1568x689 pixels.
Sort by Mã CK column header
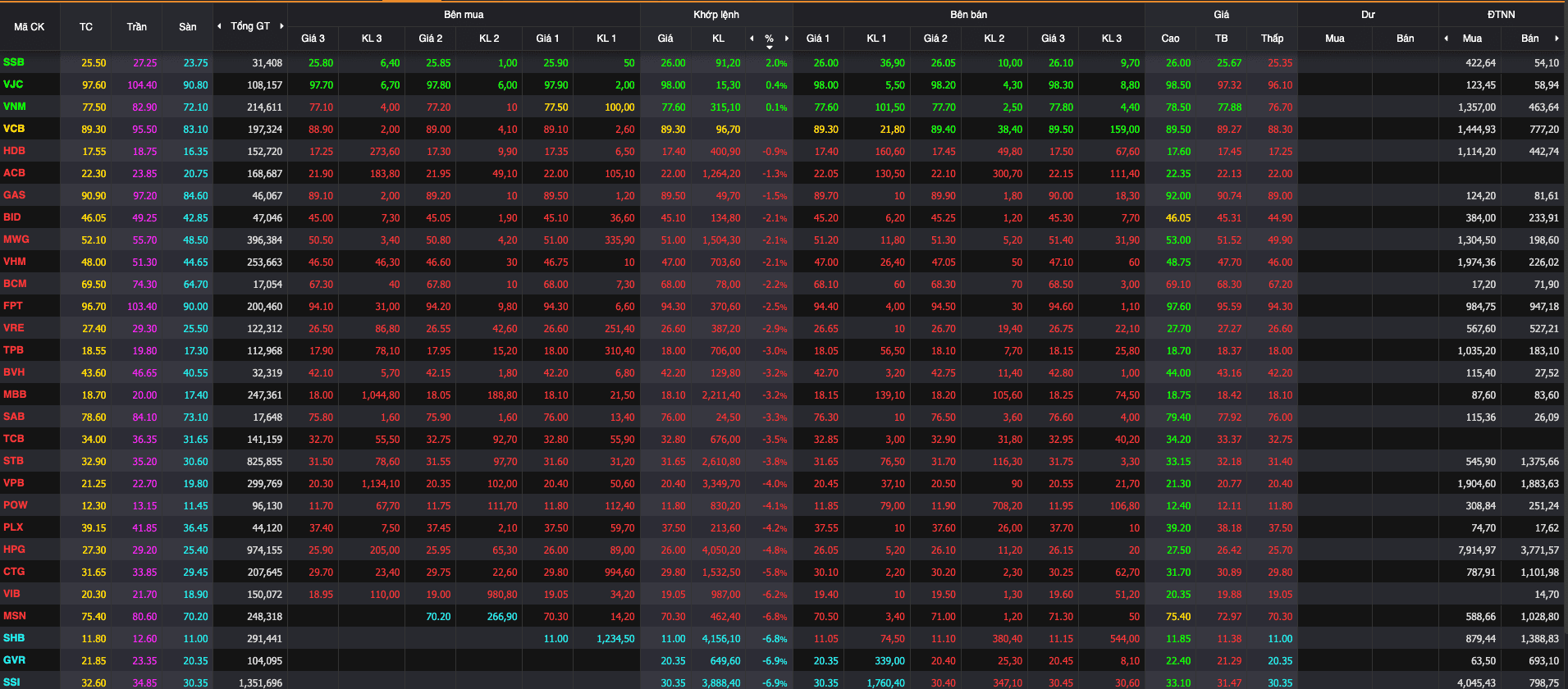click(x=30, y=27)
